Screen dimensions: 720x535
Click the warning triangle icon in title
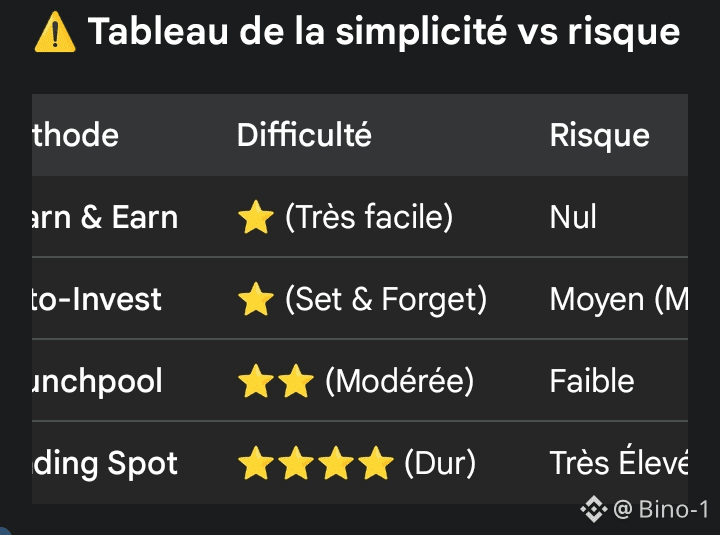[x=55, y=32]
